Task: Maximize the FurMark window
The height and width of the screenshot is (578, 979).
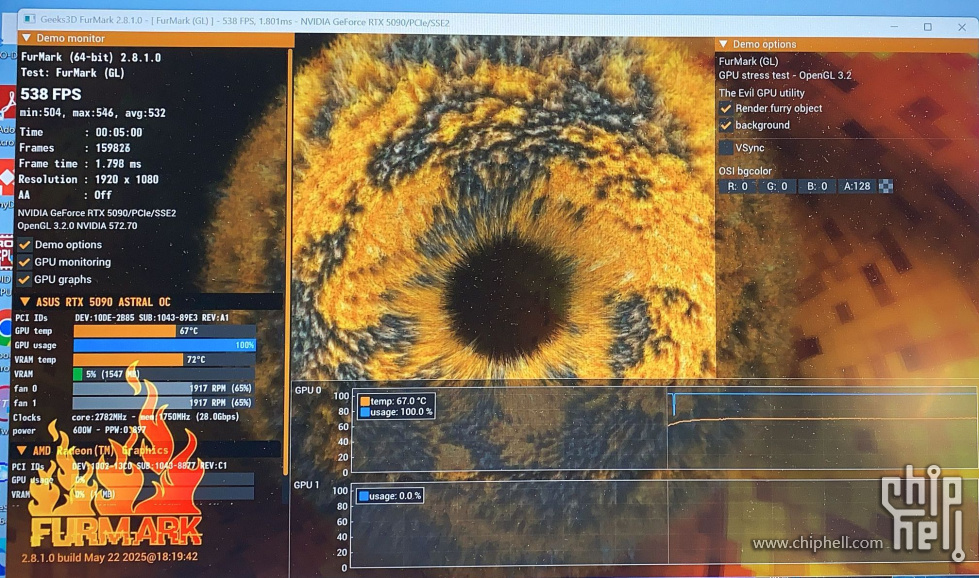Action: [x=928, y=27]
